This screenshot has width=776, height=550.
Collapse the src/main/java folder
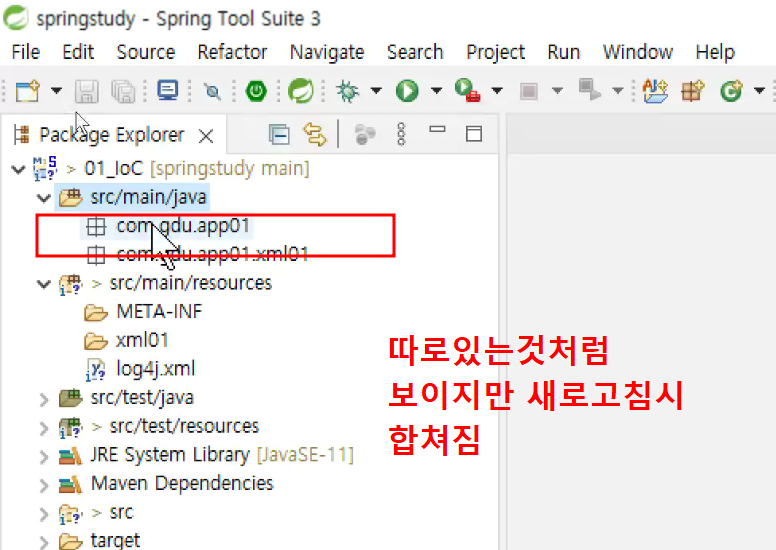pos(44,199)
